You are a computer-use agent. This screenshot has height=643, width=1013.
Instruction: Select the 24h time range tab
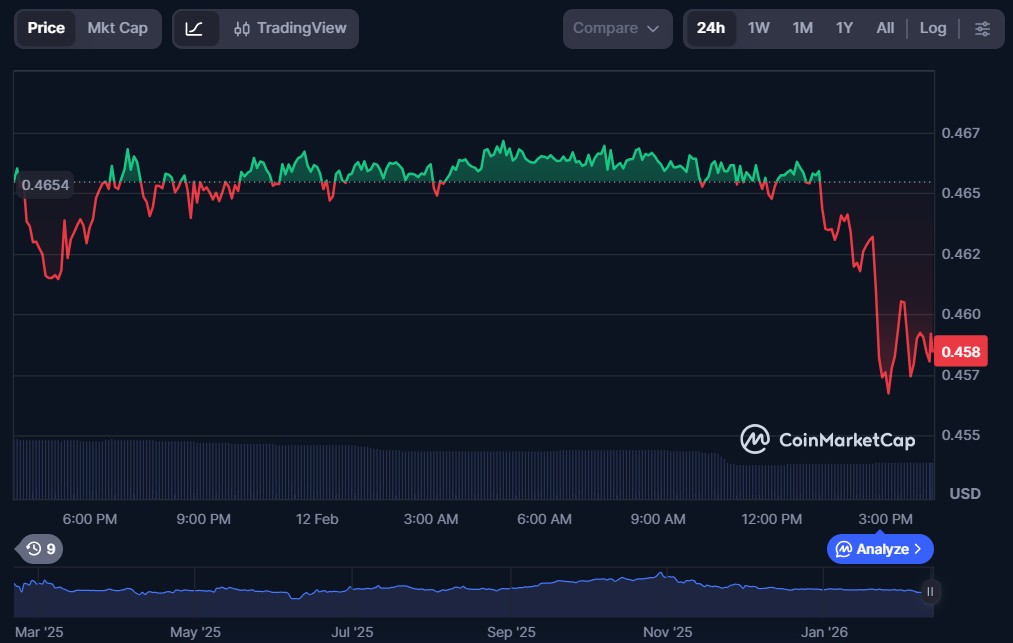tap(710, 29)
